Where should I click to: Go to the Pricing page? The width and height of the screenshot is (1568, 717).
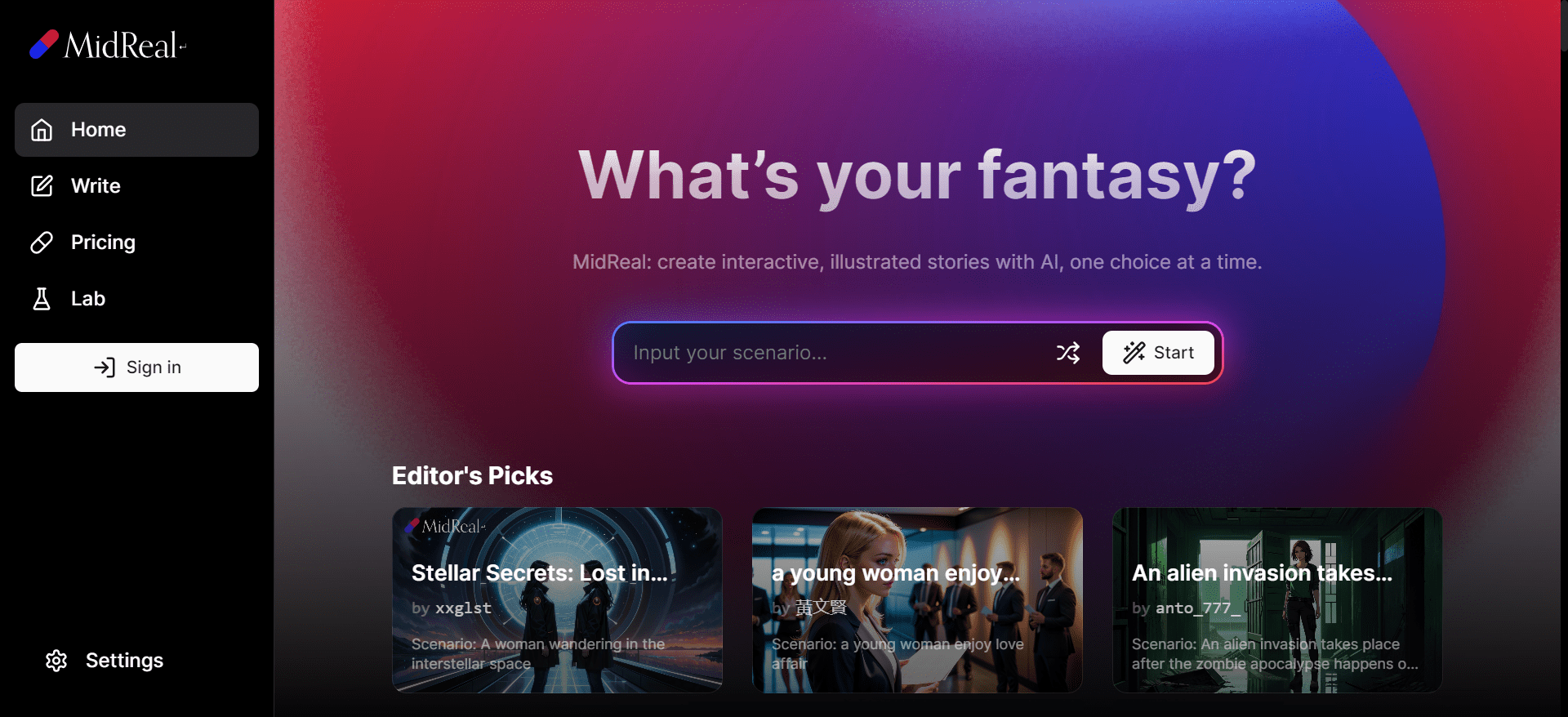coord(136,243)
